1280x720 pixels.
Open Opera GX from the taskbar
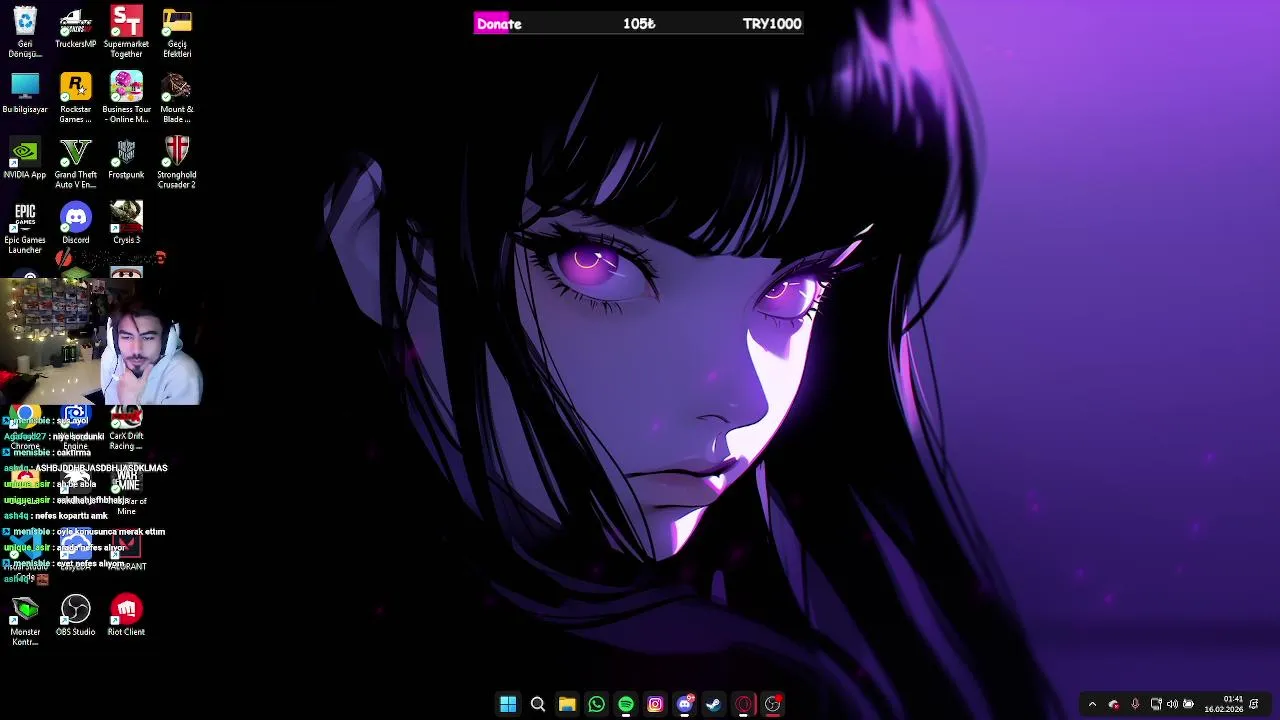click(x=743, y=704)
